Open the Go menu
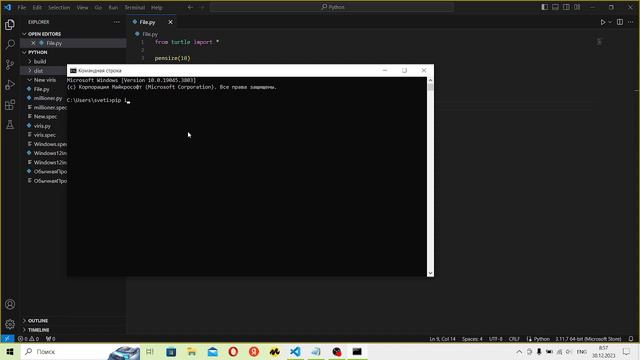The image size is (640, 360). coord(98,7)
